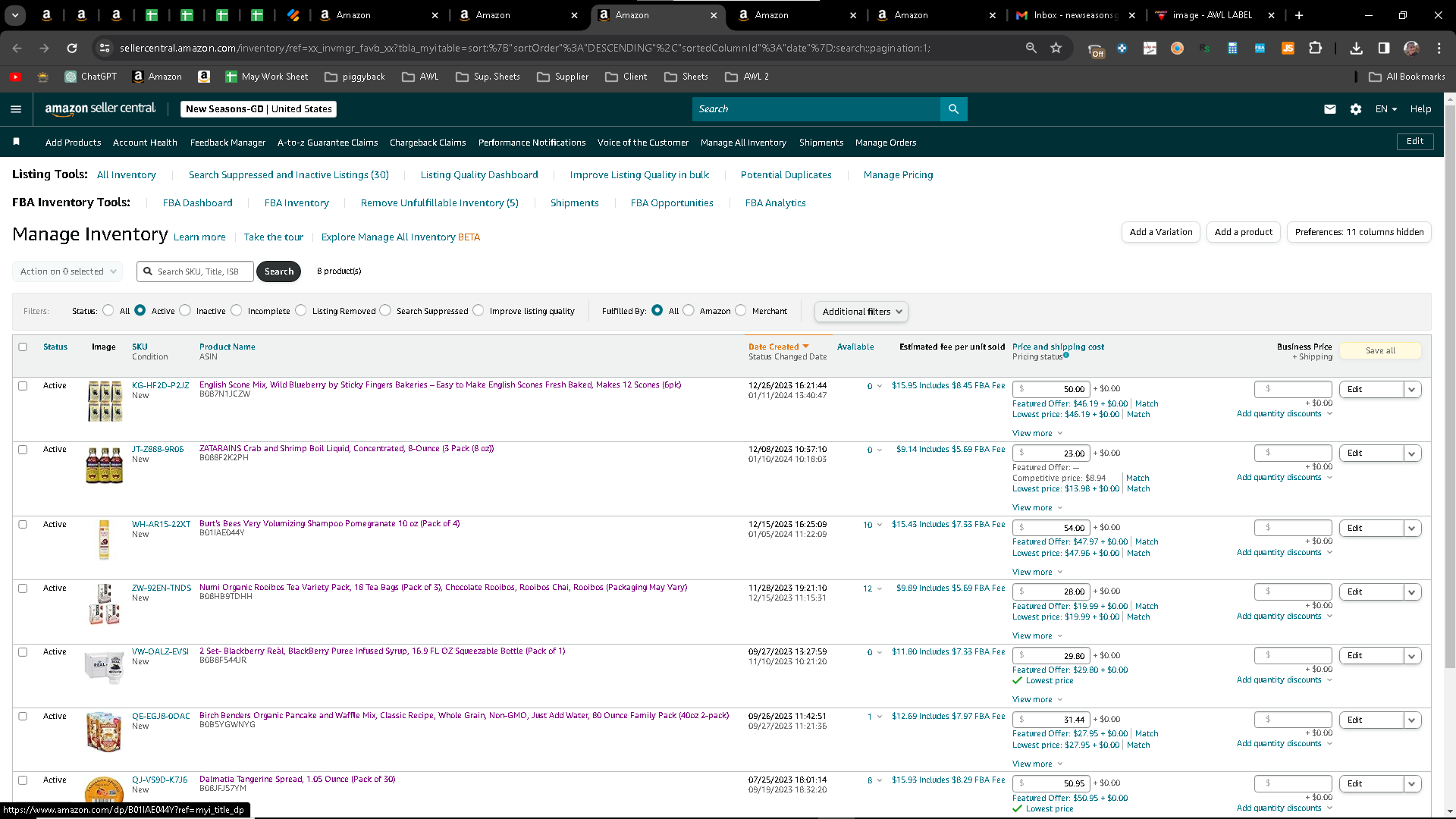The image size is (1456, 819).
Task: Click the price input field showing 50.00
Action: click(x=1052, y=389)
